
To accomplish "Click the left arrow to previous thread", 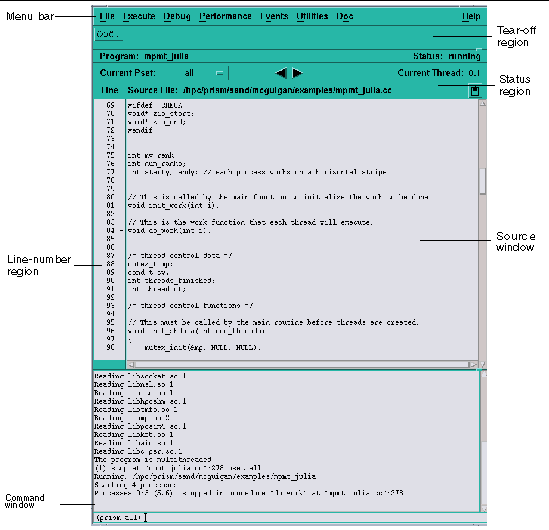I will click(x=281, y=73).
